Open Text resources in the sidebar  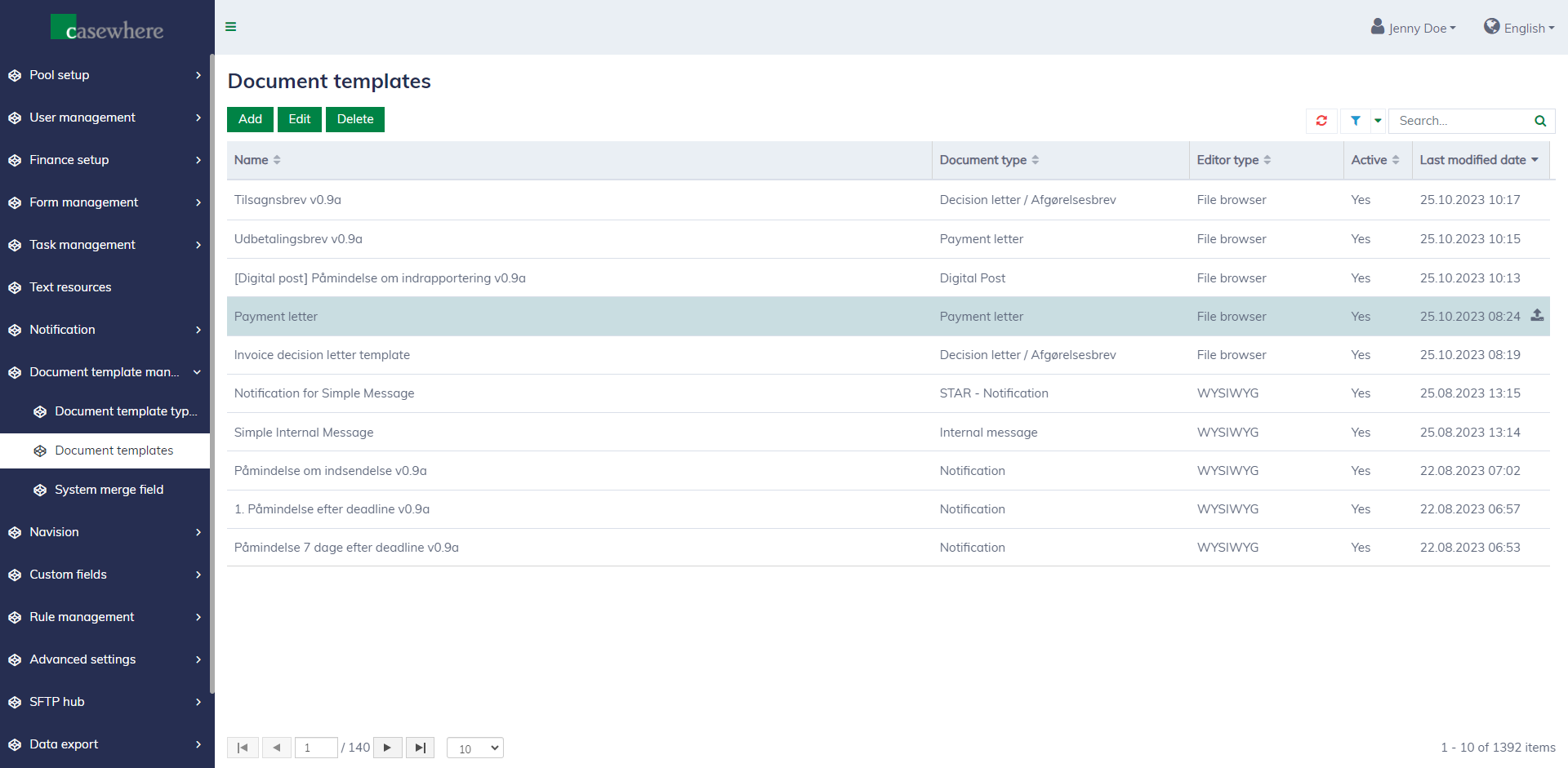click(x=70, y=287)
